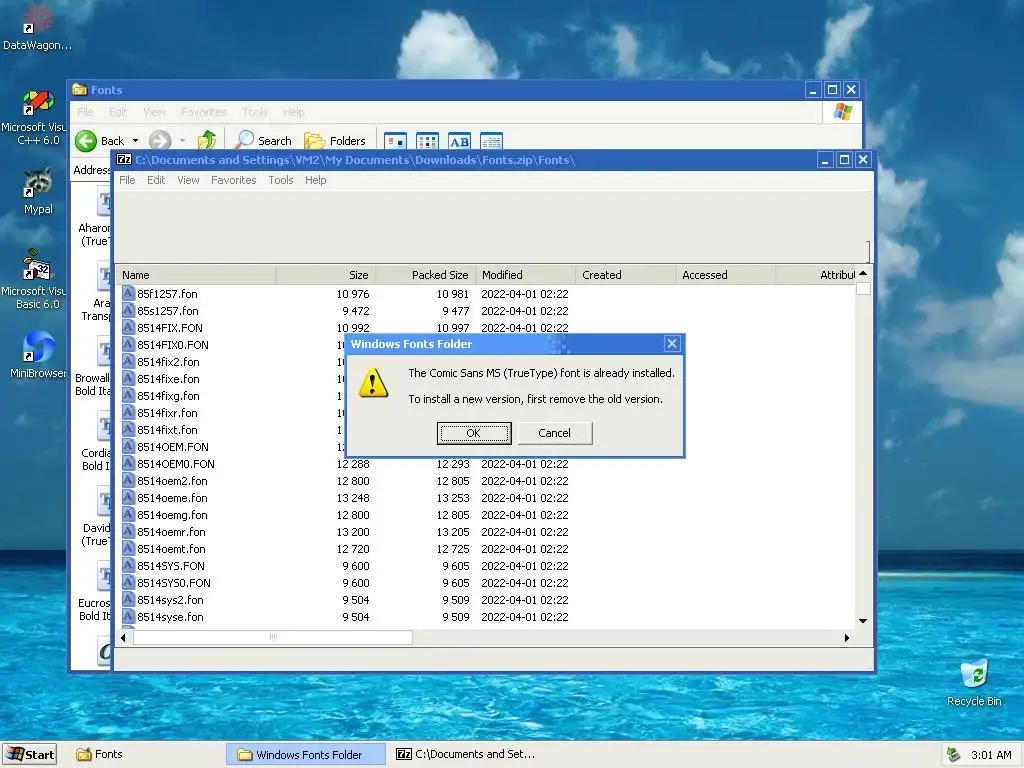Sort 7-Zip list by Name column

pos(196,275)
